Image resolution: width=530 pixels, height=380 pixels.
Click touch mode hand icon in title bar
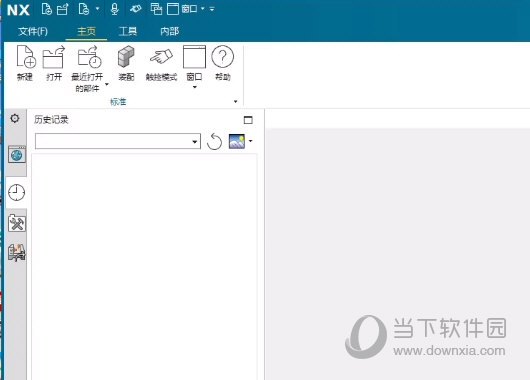tap(136, 9)
